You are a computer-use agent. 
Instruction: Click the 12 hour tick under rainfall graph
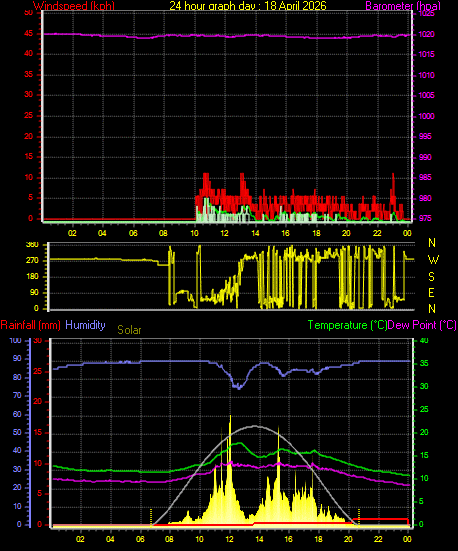[229, 539]
